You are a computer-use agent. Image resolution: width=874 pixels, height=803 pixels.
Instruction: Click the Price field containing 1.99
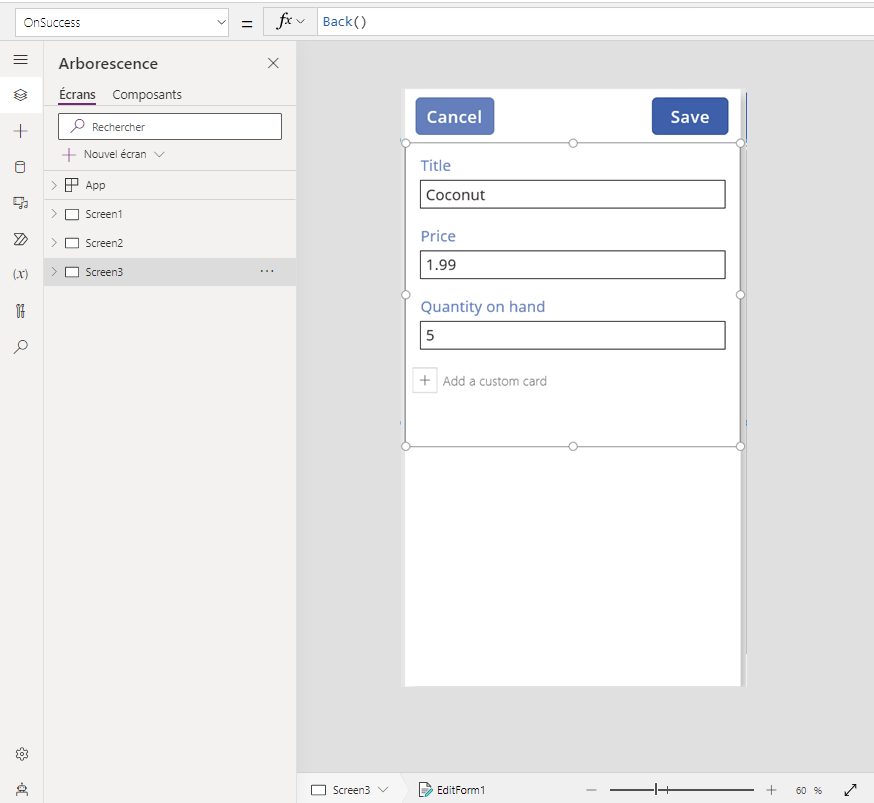572,265
